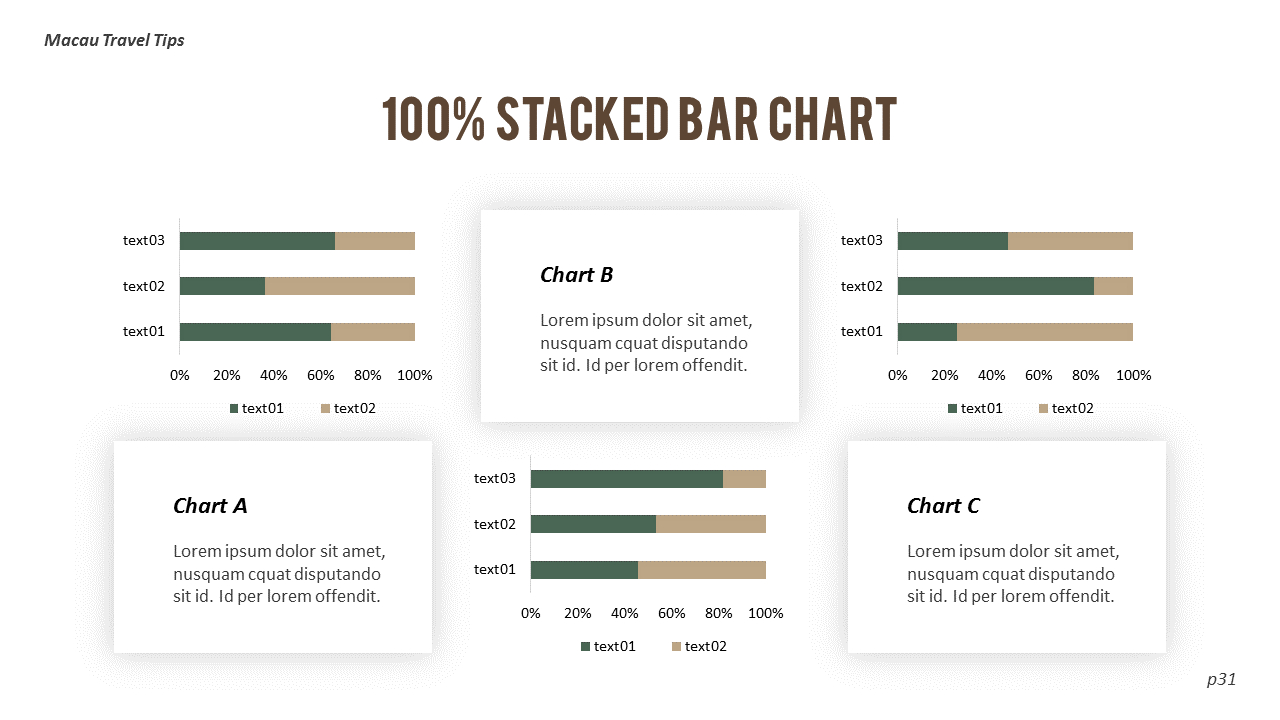
Task: Click tan text01 bar segment above Chart C card
Action: [1045, 332]
